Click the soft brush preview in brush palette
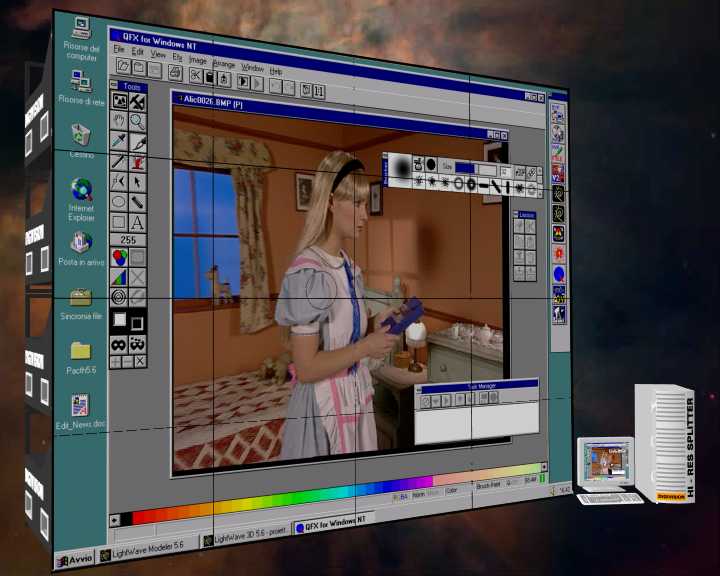720x576 pixels. coord(402,169)
